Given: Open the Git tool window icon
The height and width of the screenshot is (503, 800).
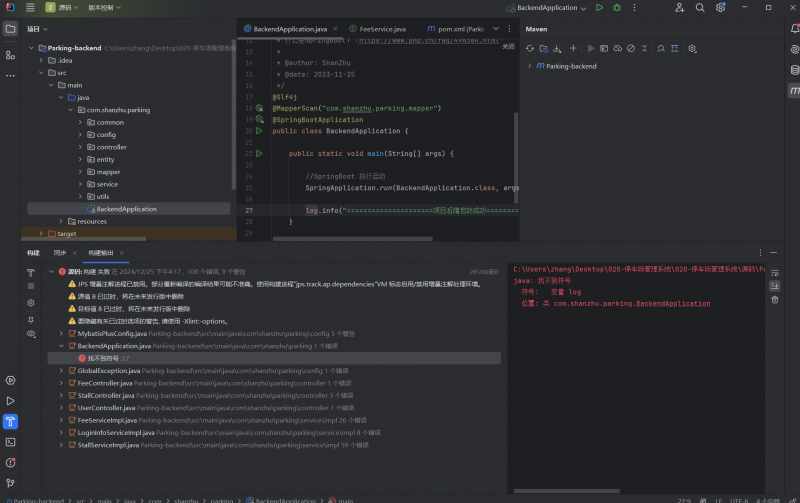Looking at the screenshot, I should [10, 483].
